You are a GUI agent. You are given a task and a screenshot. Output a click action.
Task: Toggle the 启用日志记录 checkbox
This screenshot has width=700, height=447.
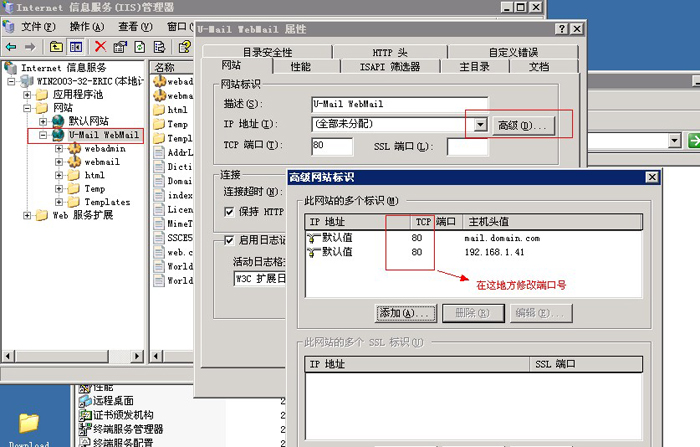pyautogui.click(x=229, y=241)
